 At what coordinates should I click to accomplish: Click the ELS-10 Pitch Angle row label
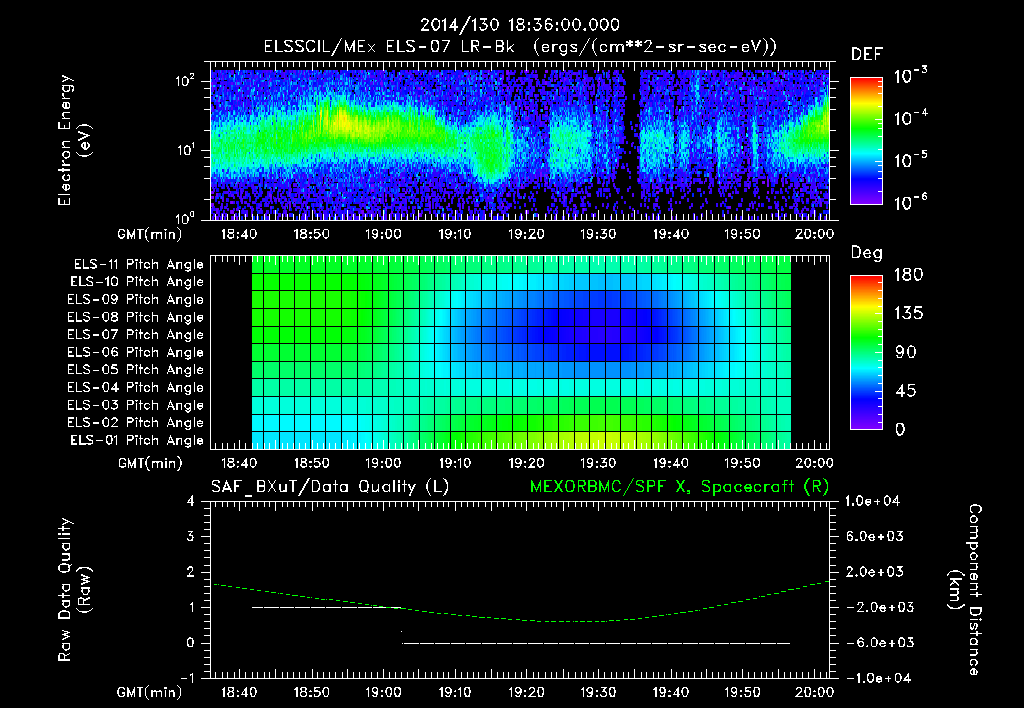(137, 282)
